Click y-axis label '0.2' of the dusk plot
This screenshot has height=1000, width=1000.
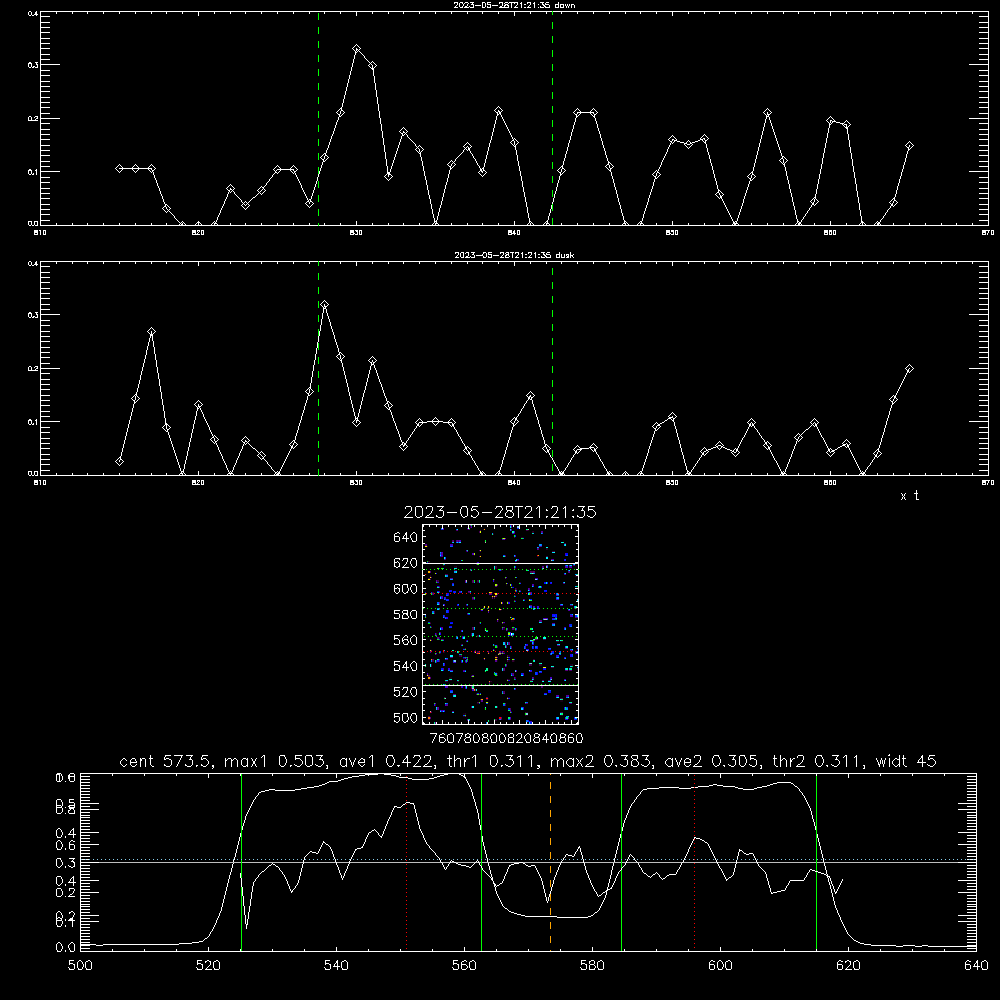33,369
